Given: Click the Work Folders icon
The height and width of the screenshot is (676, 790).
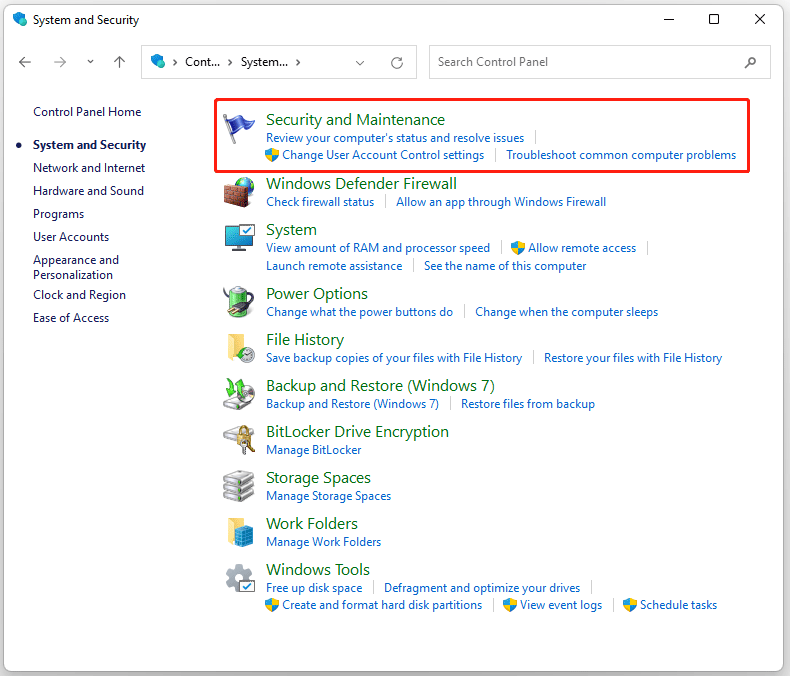Looking at the screenshot, I should [240, 532].
